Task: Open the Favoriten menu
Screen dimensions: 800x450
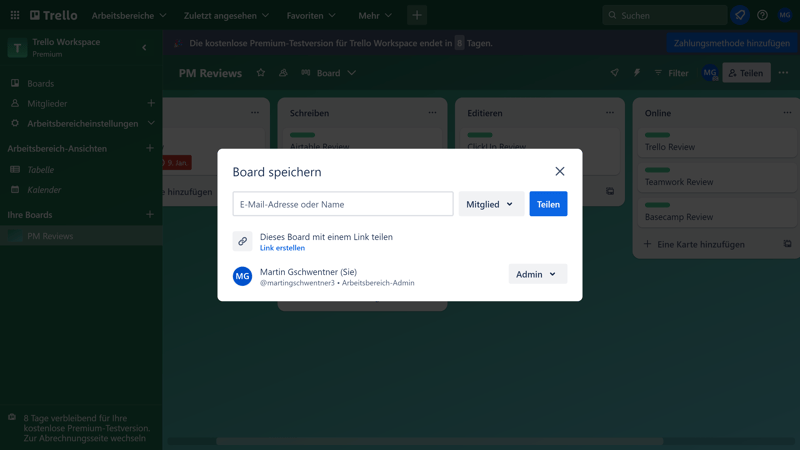Action: [x=311, y=15]
